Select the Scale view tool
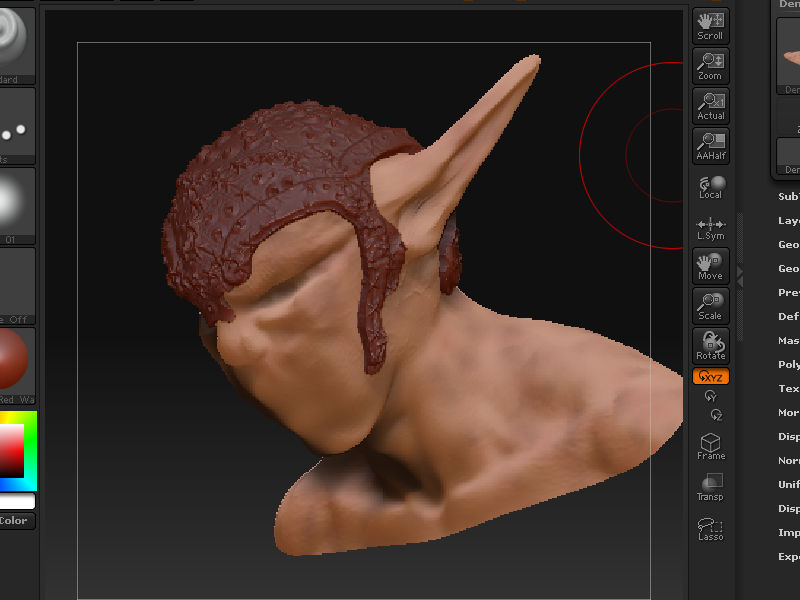This screenshot has width=800, height=600. 710,306
